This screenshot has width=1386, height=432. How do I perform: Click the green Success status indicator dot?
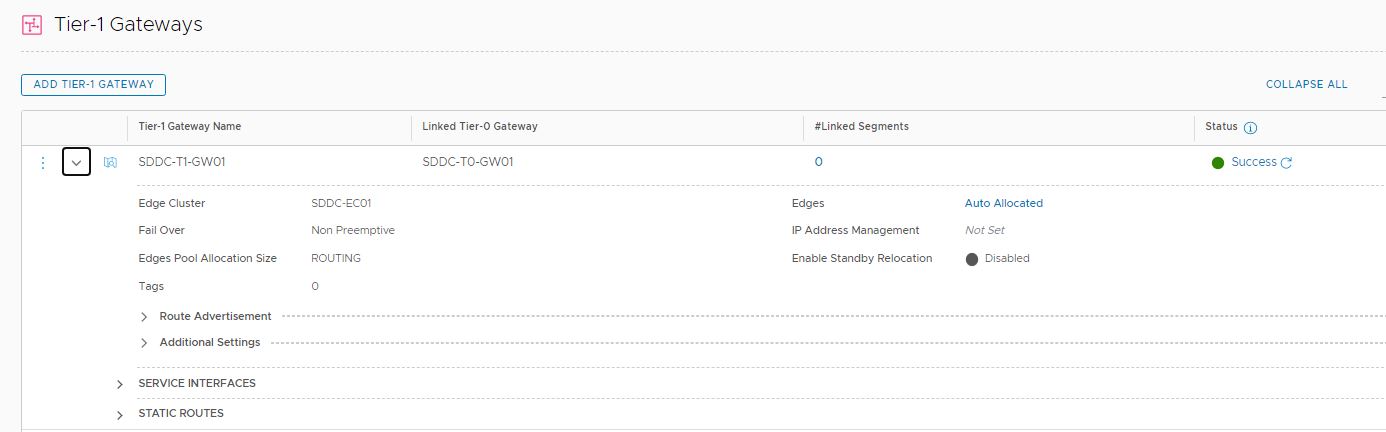1218,163
